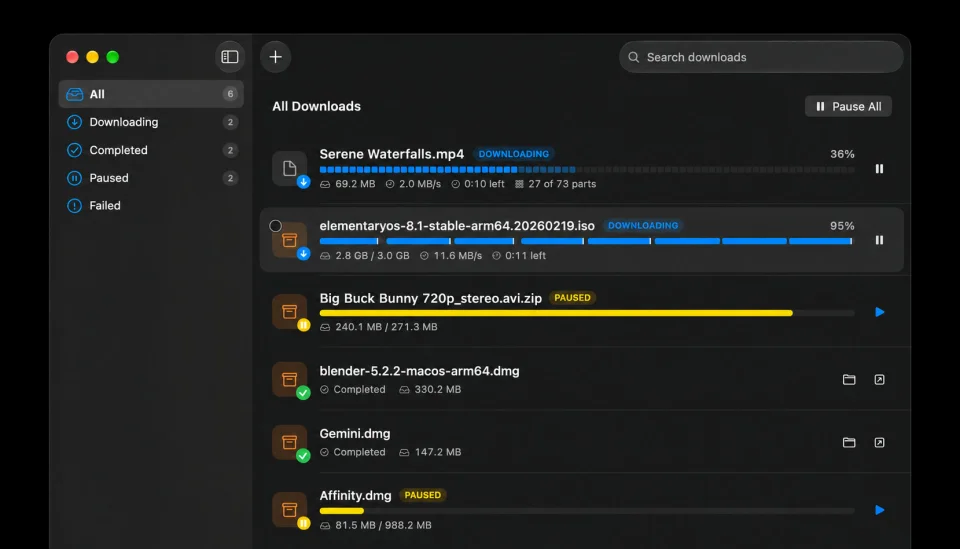Viewport: 960px width, 549px height.
Task: Click PAUSED badge on Affinity.dmg
Action: tap(422, 495)
